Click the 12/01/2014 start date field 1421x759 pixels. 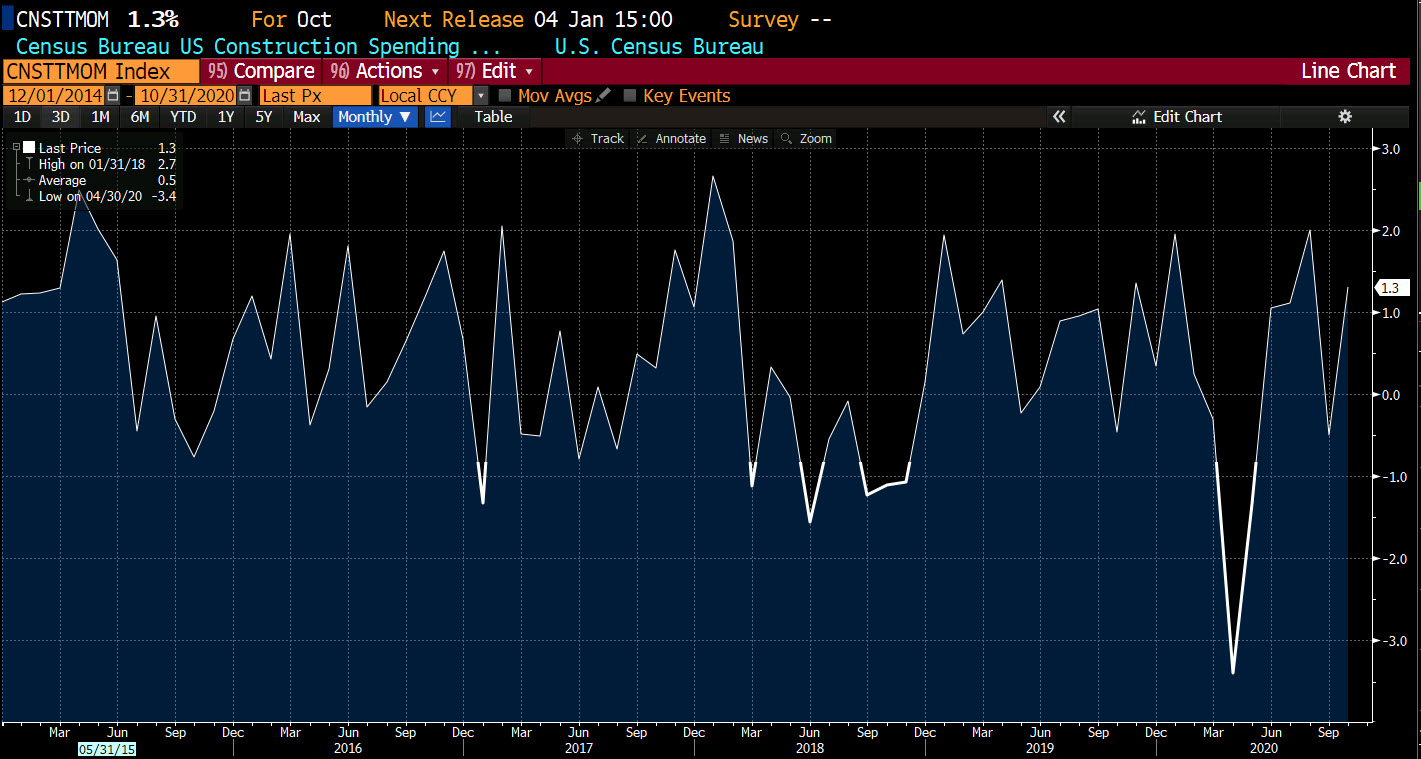click(55, 96)
